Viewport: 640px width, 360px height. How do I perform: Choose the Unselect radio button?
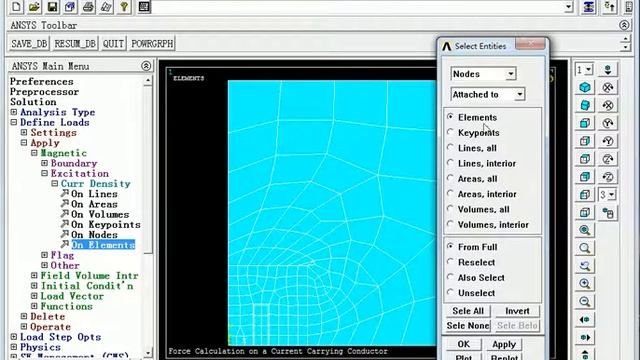450,293
